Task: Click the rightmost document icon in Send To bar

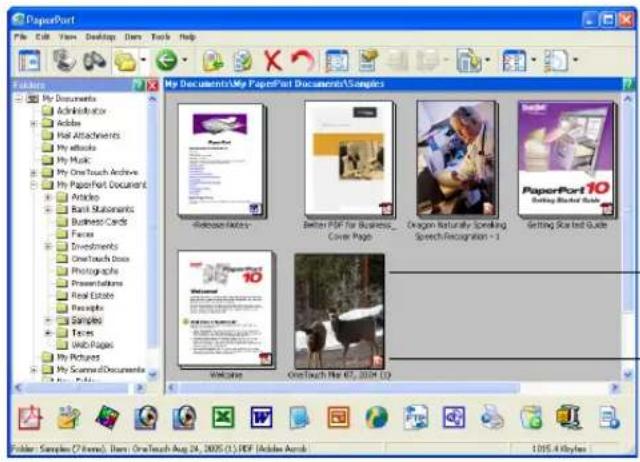Action: click(x=609, y=417)
